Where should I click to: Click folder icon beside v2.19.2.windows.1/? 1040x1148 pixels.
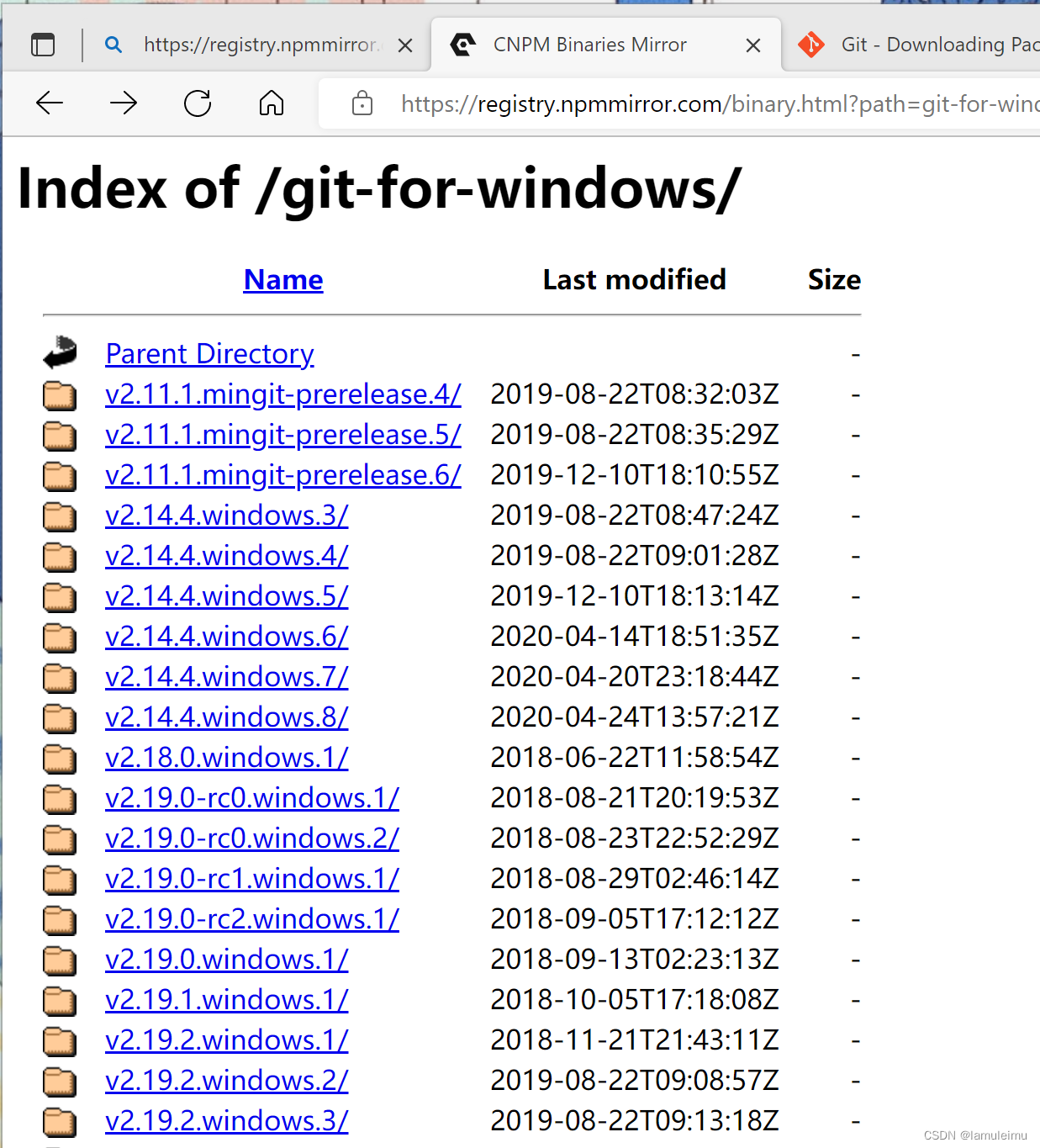pyautogui.click(x=60, y=1041)
